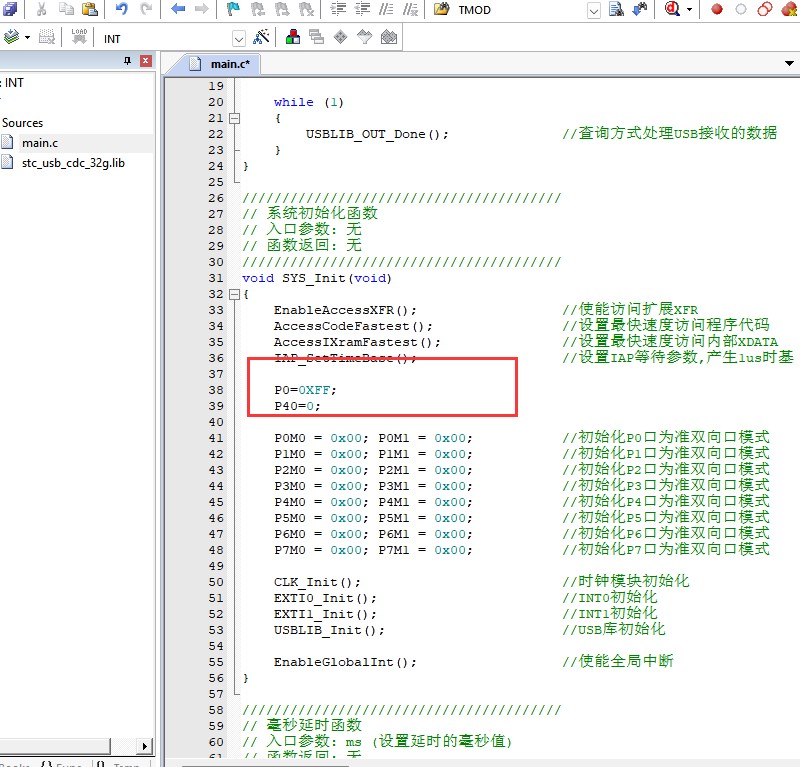Disable all breakpoints
The height and width of the screenshot is (767, 800).
coord(765,9)
